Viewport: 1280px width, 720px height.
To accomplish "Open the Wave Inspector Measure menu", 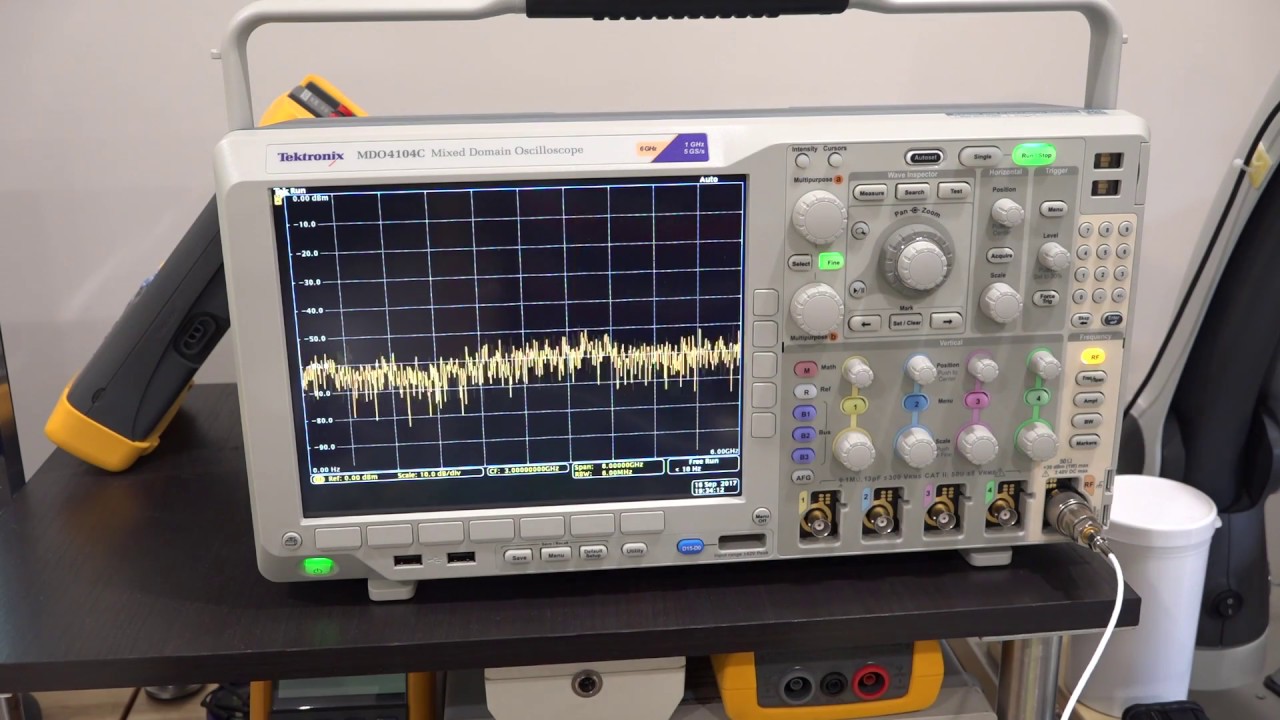I will click(x=870, y=193).
